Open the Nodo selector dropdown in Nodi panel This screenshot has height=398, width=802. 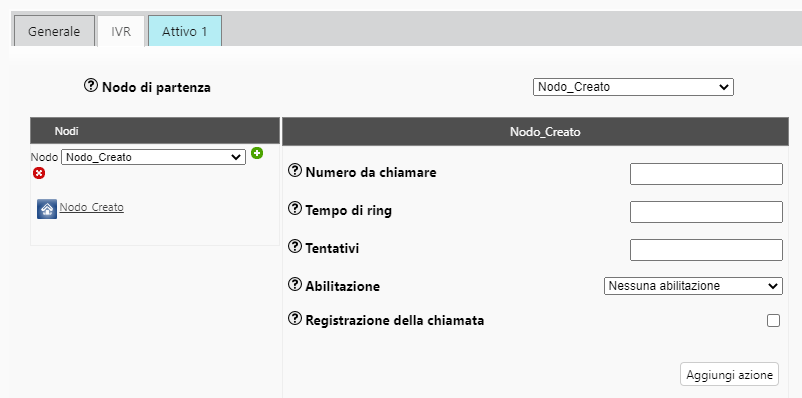tap(153, 157)
